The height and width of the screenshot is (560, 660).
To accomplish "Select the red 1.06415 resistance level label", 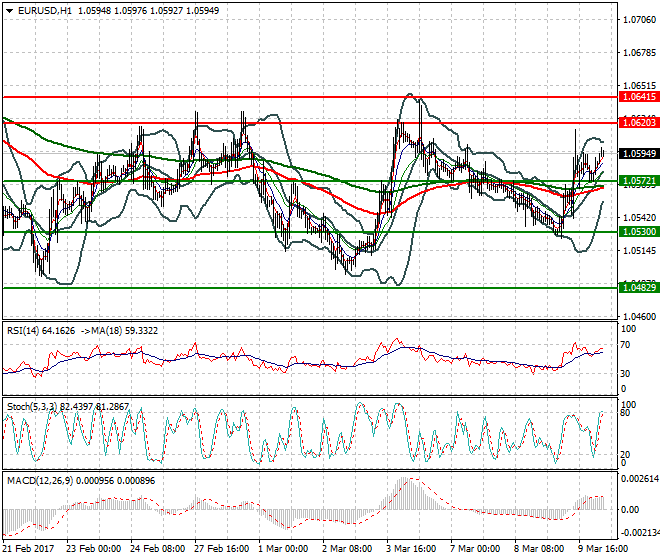I will point(639,97).
